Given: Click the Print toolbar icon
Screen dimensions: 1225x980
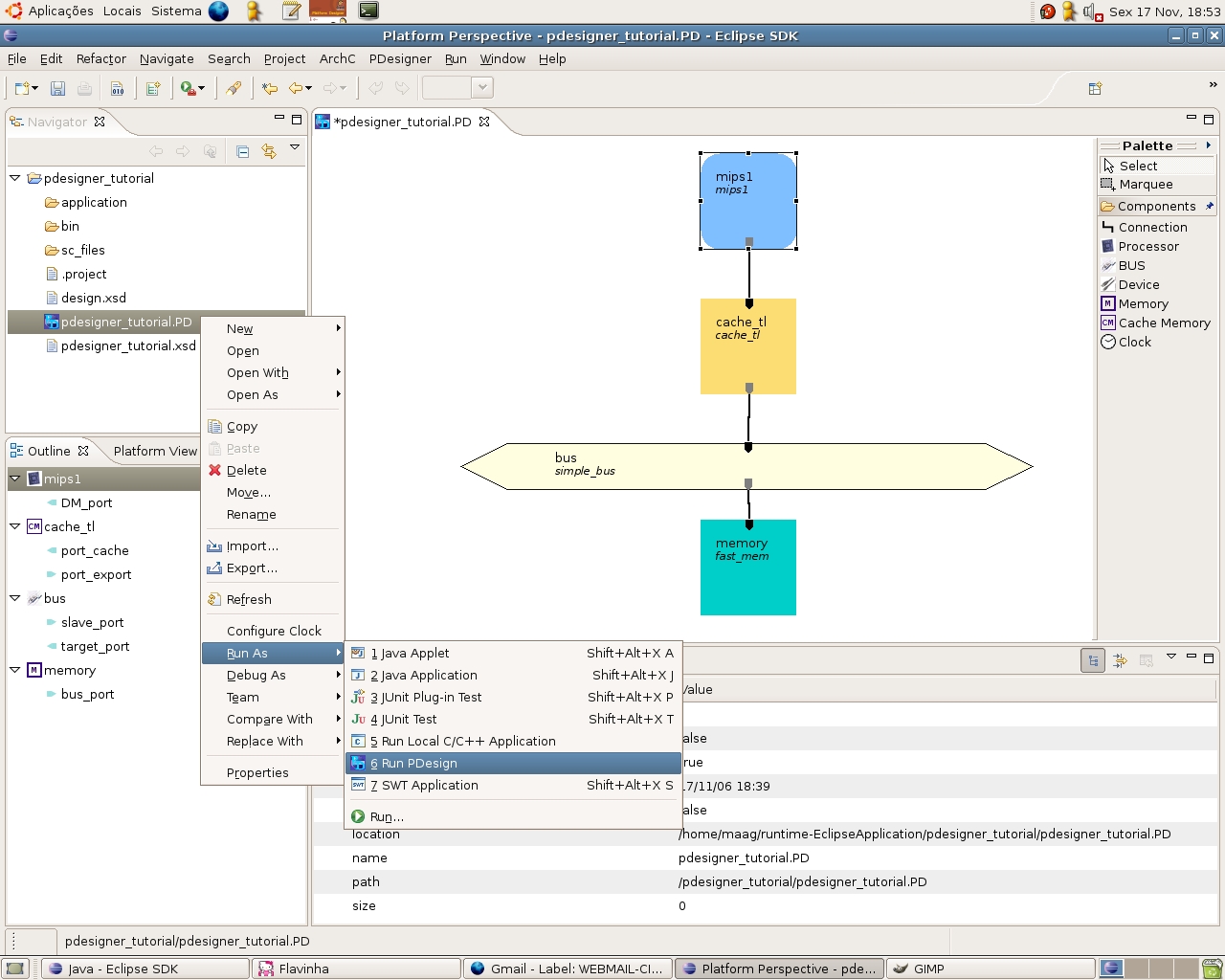Looking at the screenshot, I should tap(84, 88).
